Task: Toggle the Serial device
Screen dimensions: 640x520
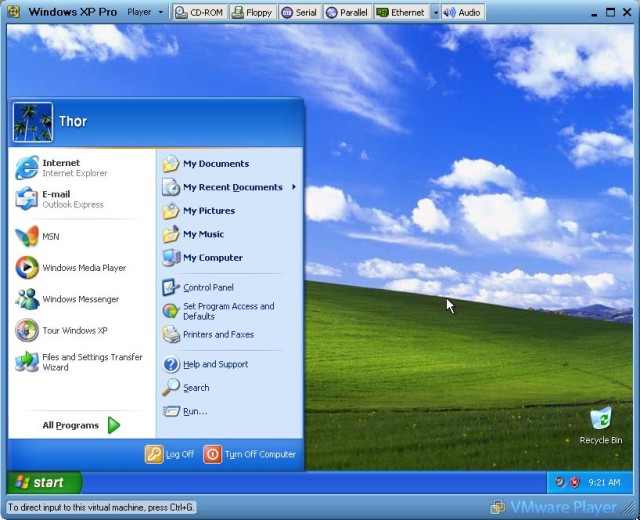Action: (299, 13)
